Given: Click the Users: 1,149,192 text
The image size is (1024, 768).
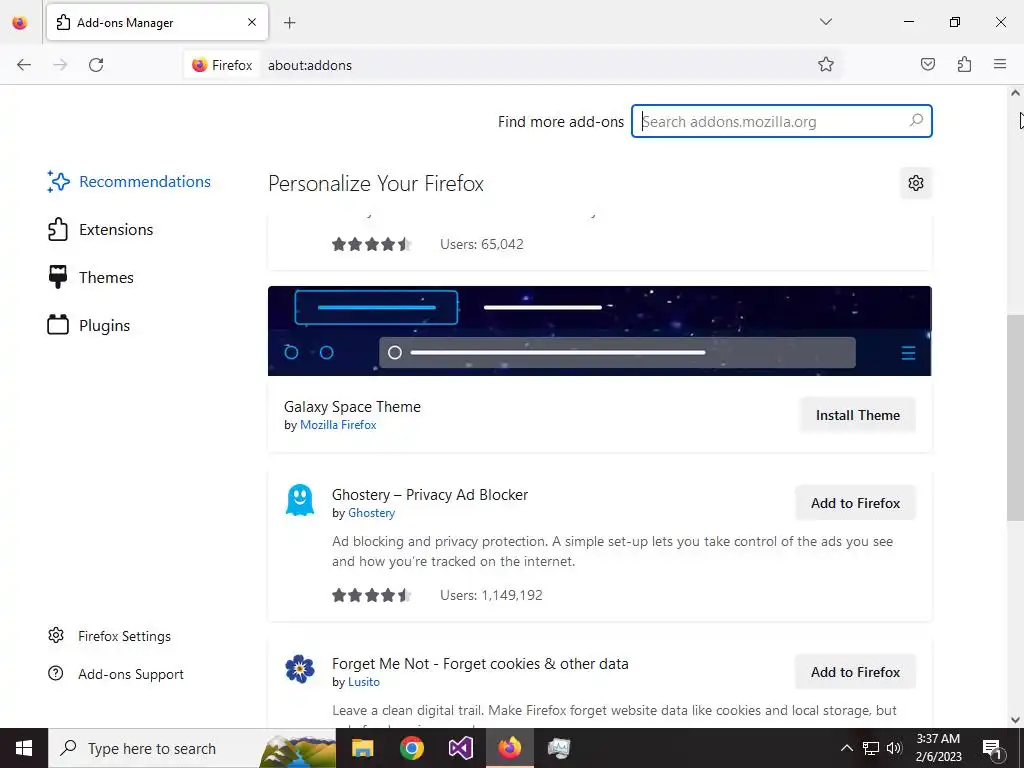Looking at the screenshot, I should tap(491, 595).
